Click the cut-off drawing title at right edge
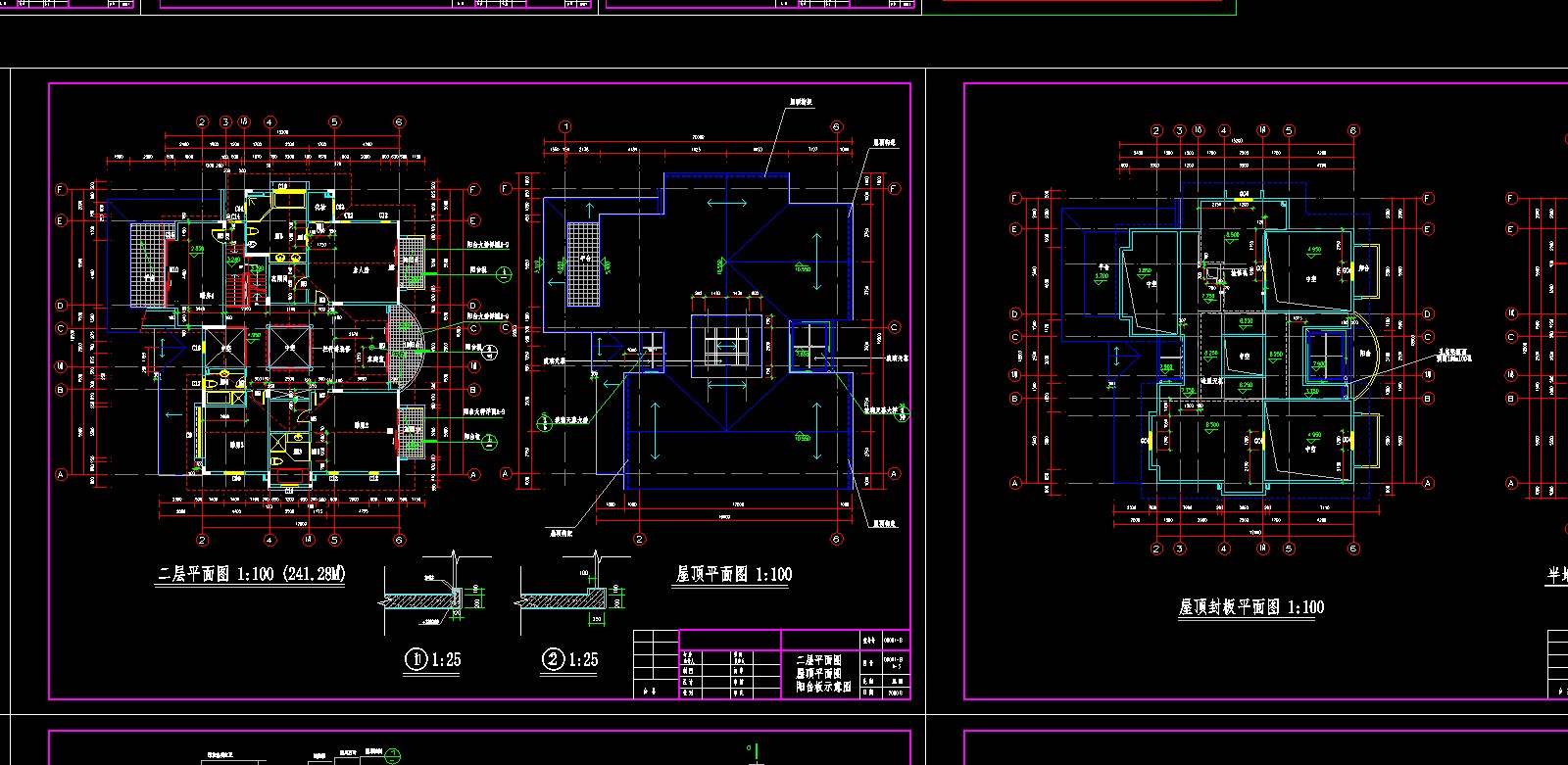The height and width of the screenshot is (765, 1568). click(1556, 576)
